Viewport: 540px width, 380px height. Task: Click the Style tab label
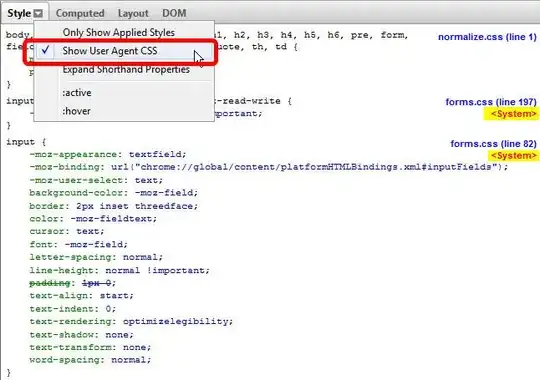pyautogui.click(x=19, y=13)
